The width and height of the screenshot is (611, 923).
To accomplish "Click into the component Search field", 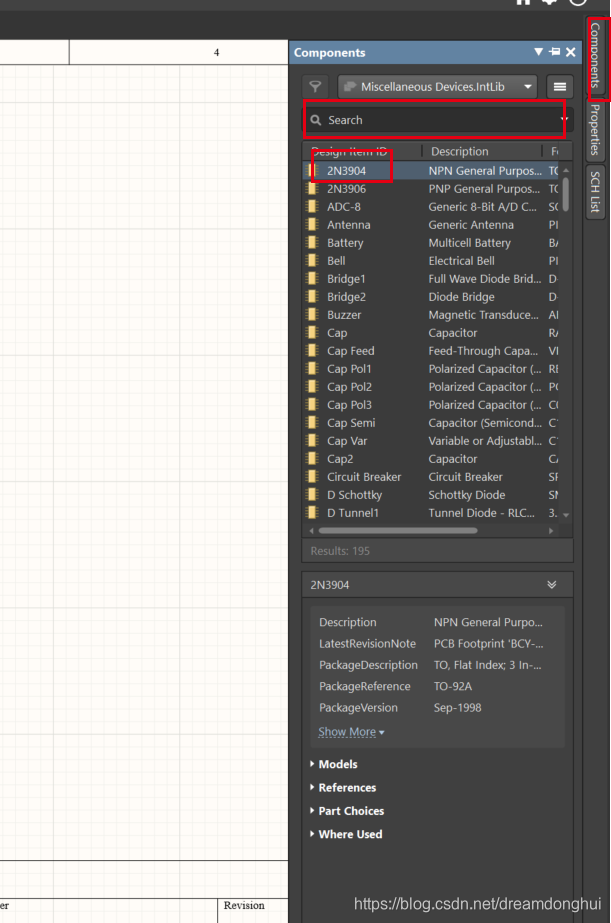I will pos(434,120).
